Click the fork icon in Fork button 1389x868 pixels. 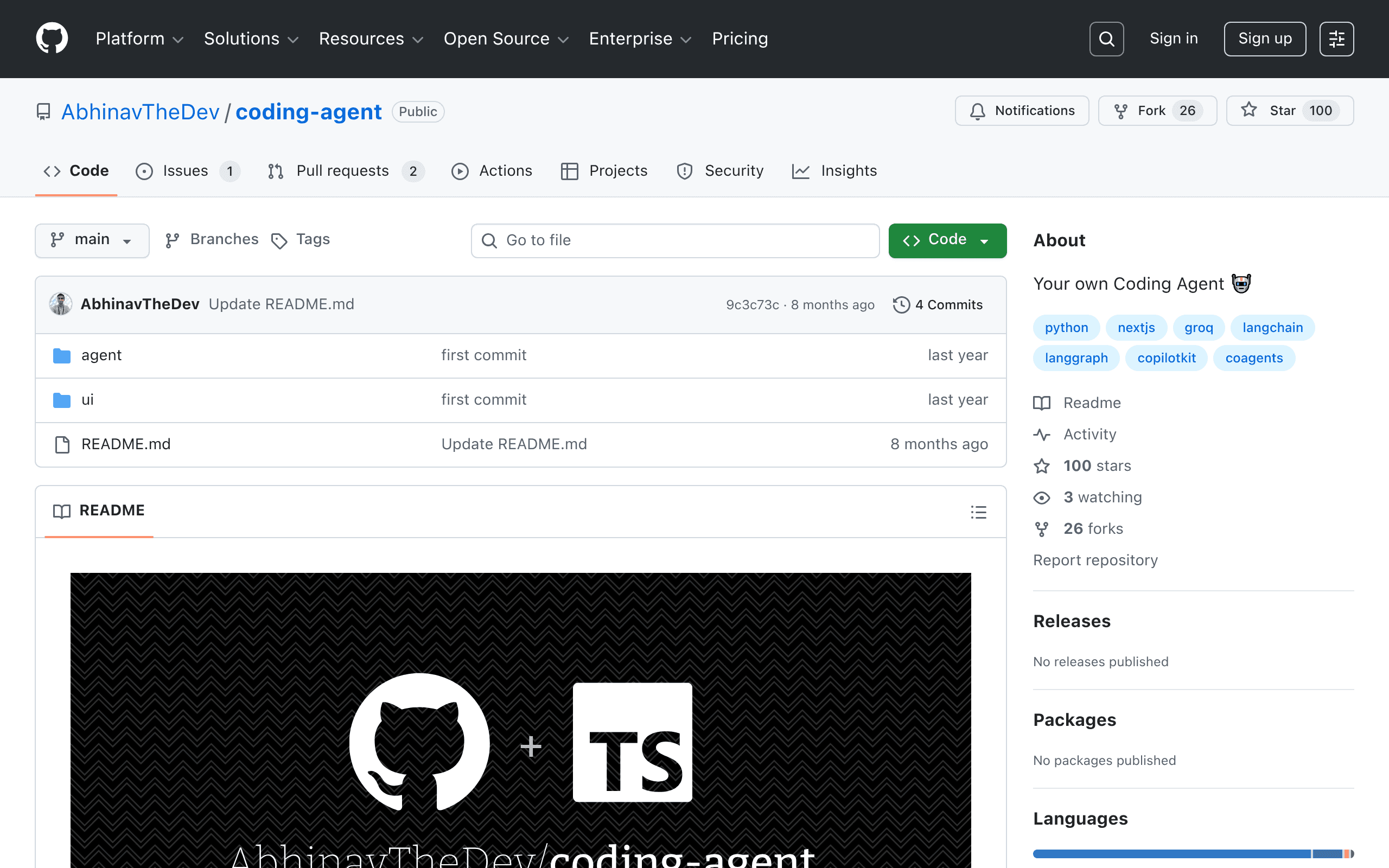[x=1120, y=111]
